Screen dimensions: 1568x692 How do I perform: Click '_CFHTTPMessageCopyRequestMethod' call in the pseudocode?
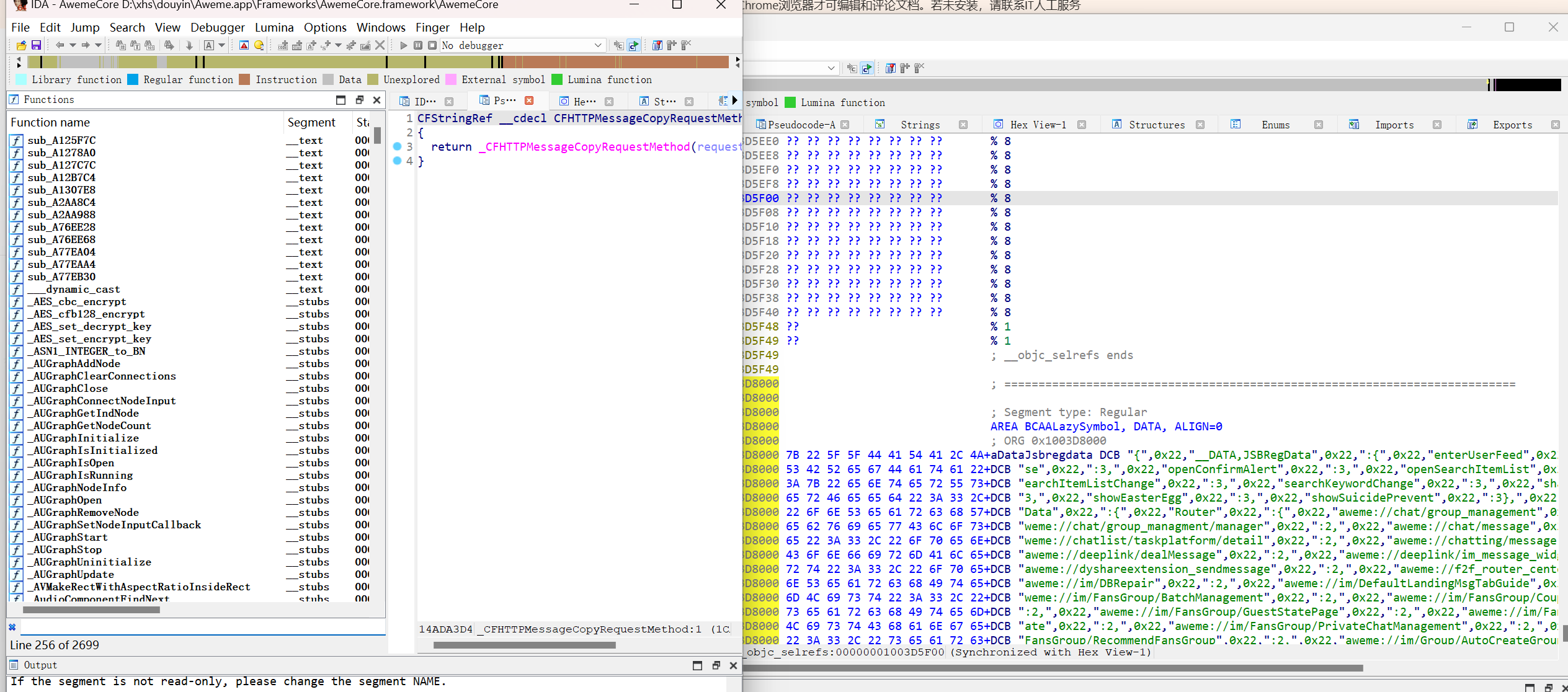(x=584, y=146)
